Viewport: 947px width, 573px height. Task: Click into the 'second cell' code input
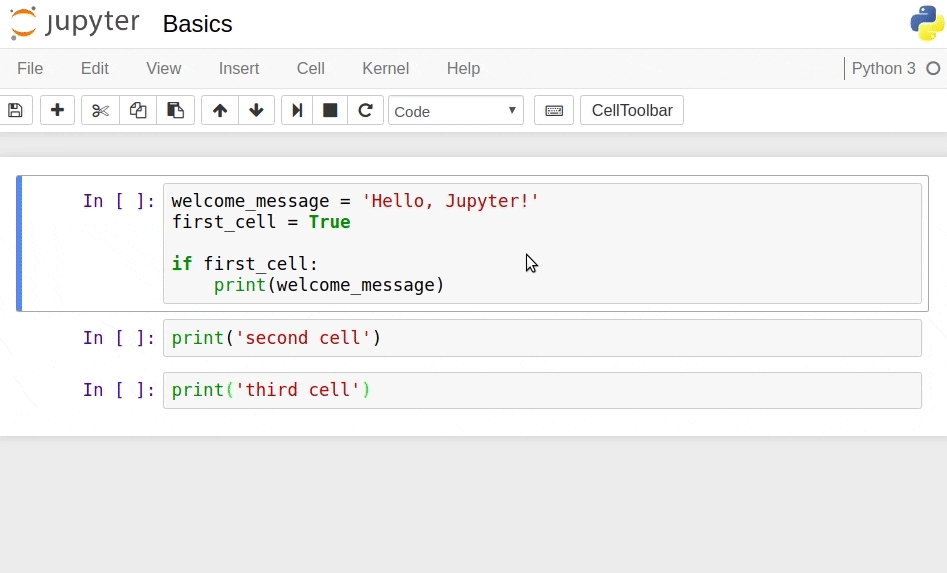[540, 338]
